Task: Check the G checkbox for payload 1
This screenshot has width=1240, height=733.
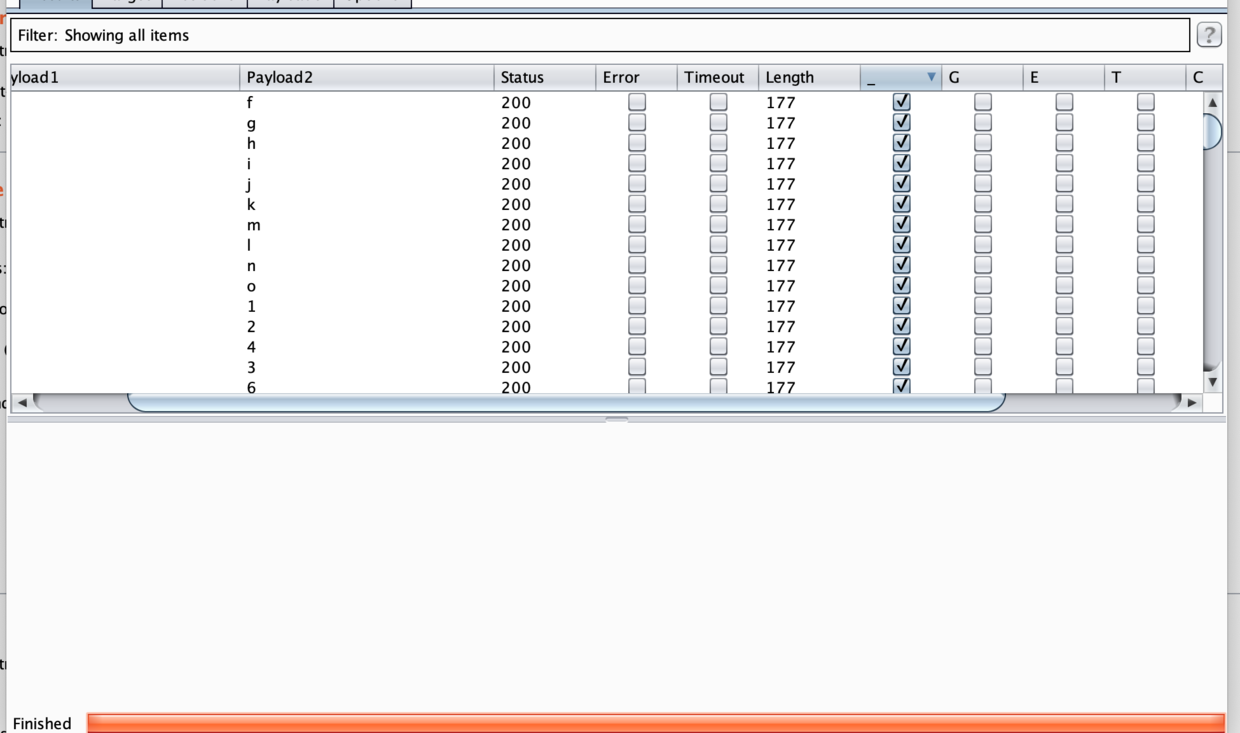Action: 983,306
